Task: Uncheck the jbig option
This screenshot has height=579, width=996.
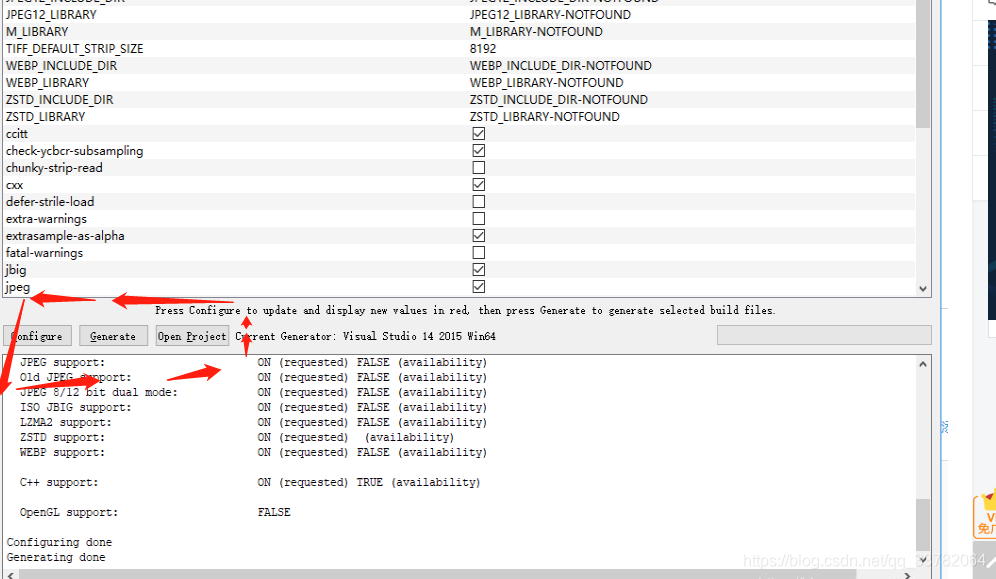Action: (478, 269)
